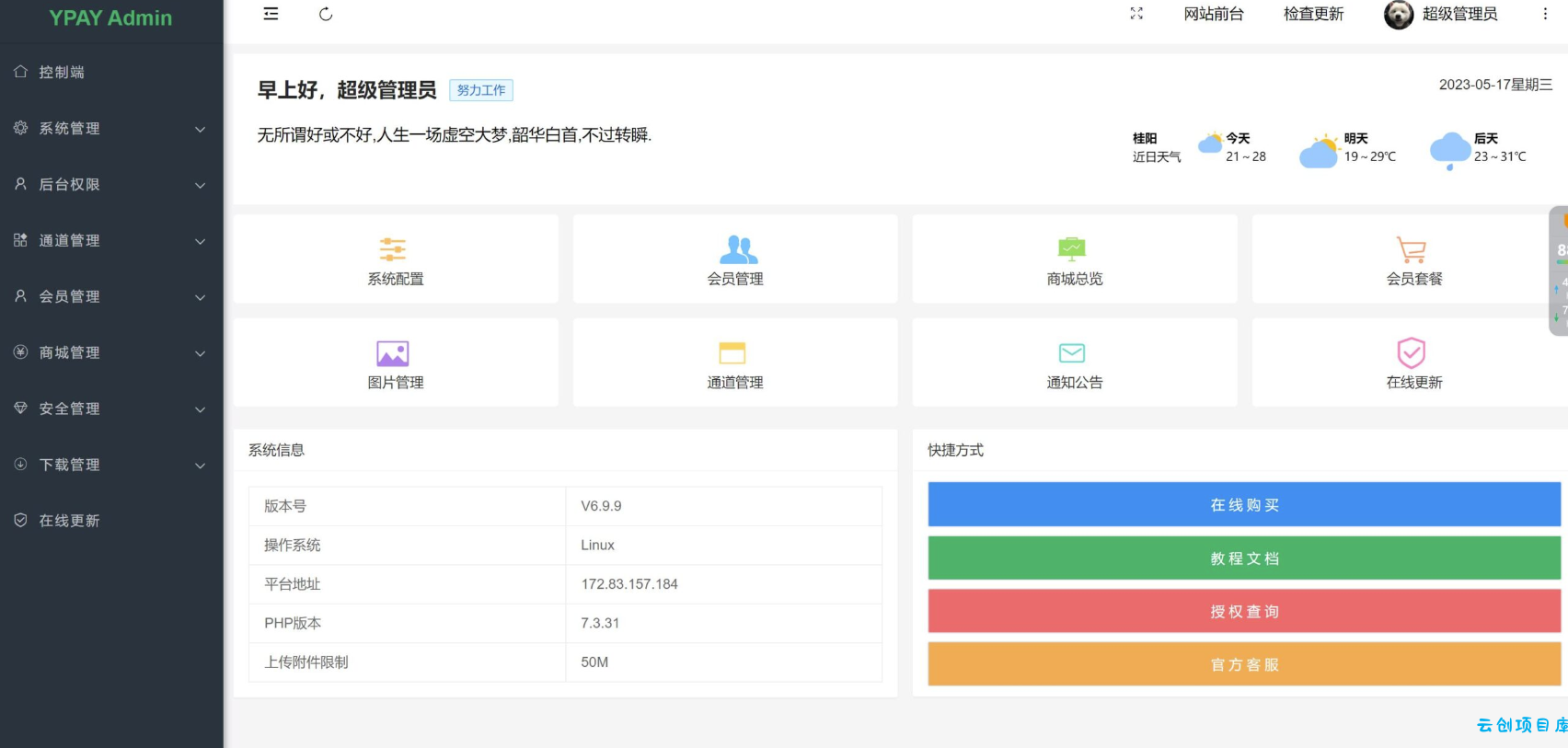Viewport: 1568px width, 748px height.
Task: Click the 桂阳 city weather label
Action: 1145,138
